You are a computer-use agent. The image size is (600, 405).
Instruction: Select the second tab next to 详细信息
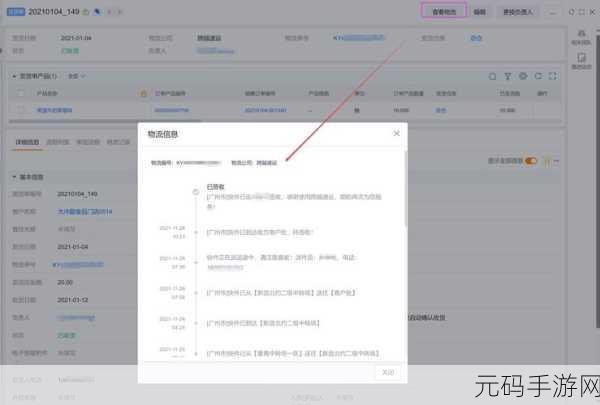tap(58, 142)
